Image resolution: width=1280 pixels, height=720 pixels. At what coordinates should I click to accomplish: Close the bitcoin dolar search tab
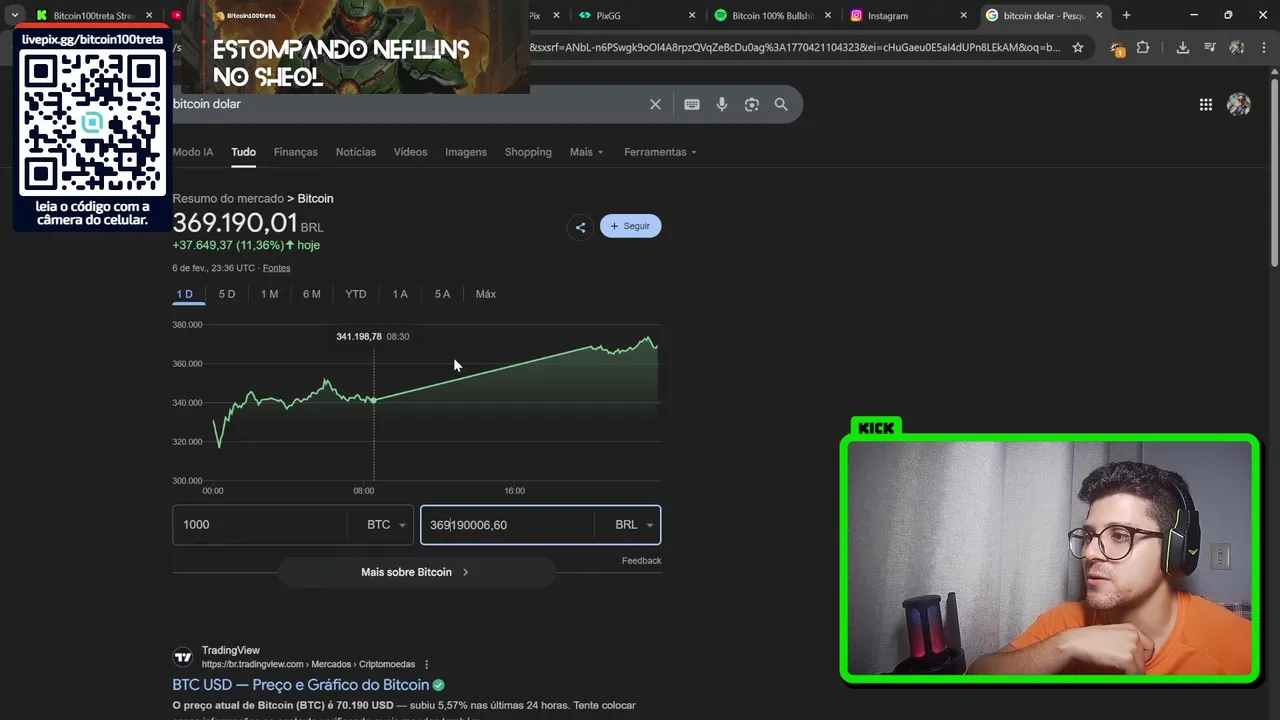(x=1100, y=15)
